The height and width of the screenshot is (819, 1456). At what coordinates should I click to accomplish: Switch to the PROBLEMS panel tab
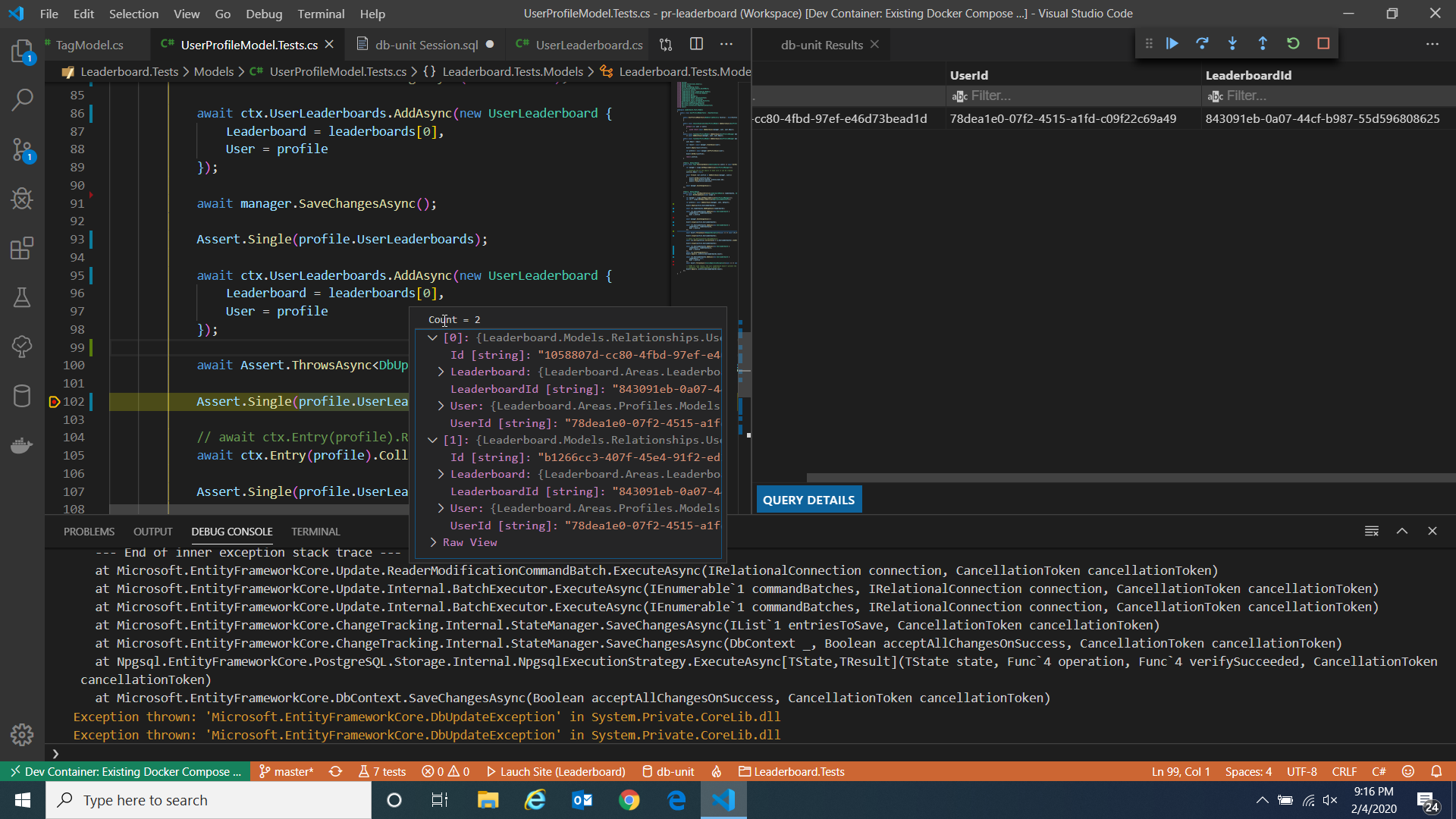pos(89,532)
